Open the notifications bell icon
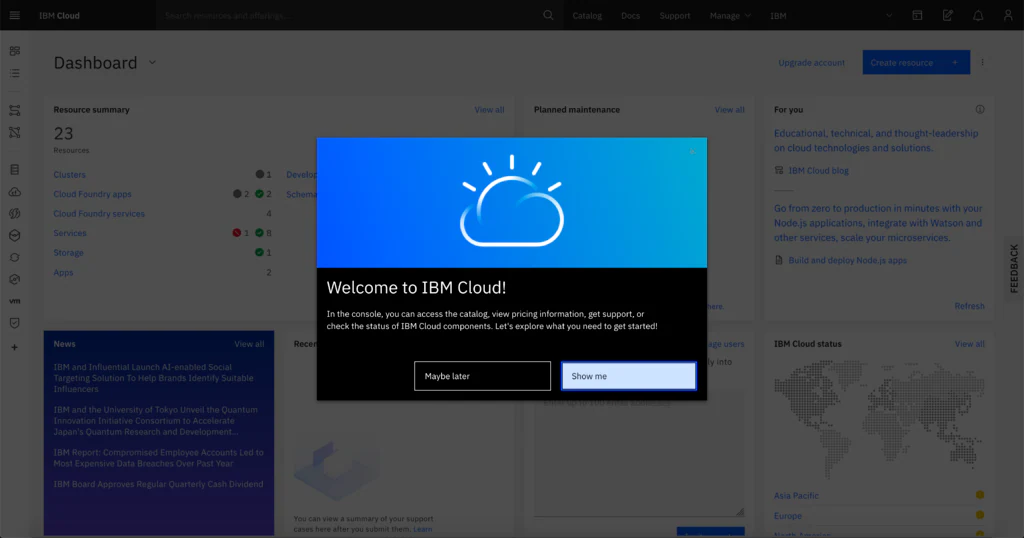The width and height of the screenshot is (1024, 538). (x=978, y=15)
